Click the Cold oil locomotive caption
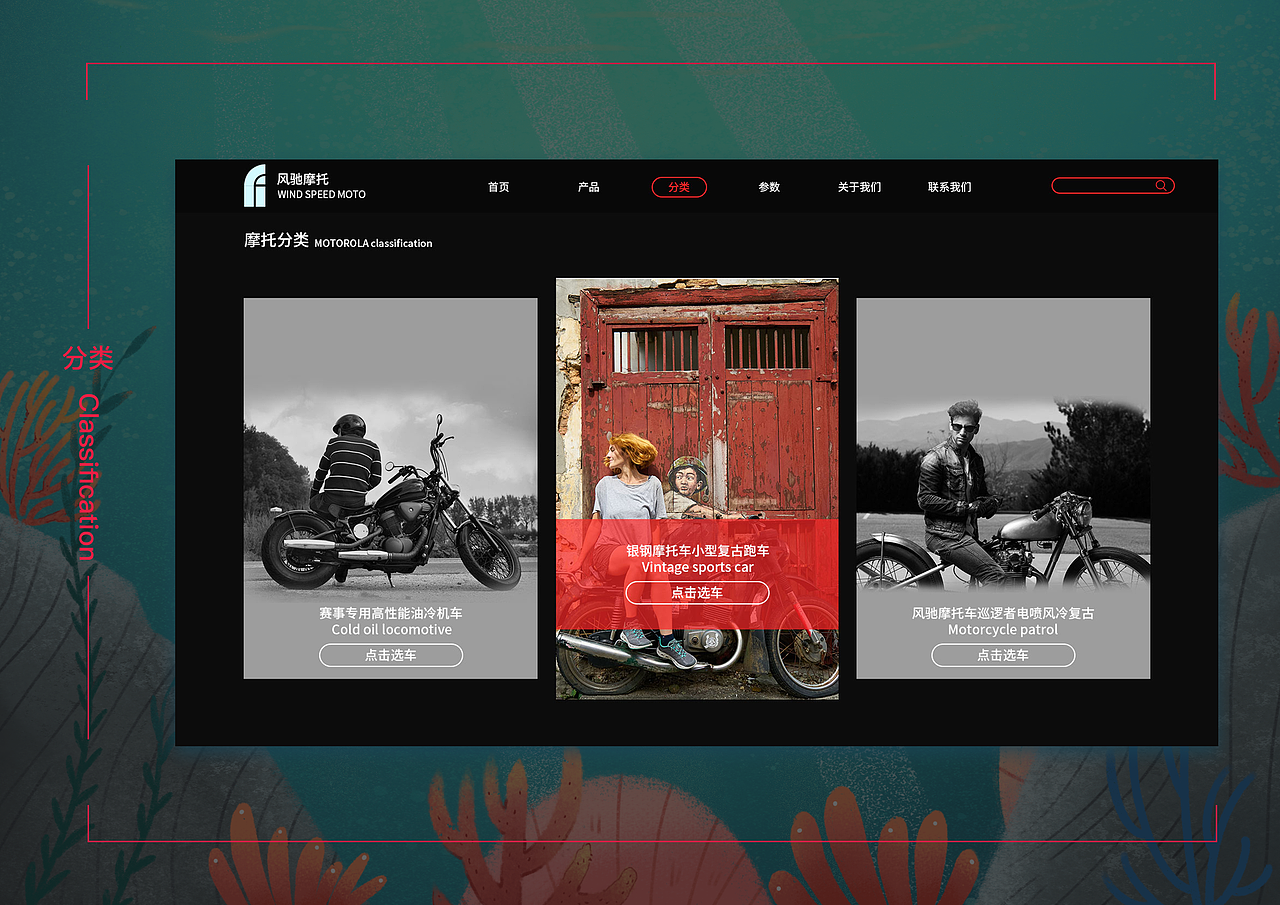1280x905 pixels. [x=392, y=630]
